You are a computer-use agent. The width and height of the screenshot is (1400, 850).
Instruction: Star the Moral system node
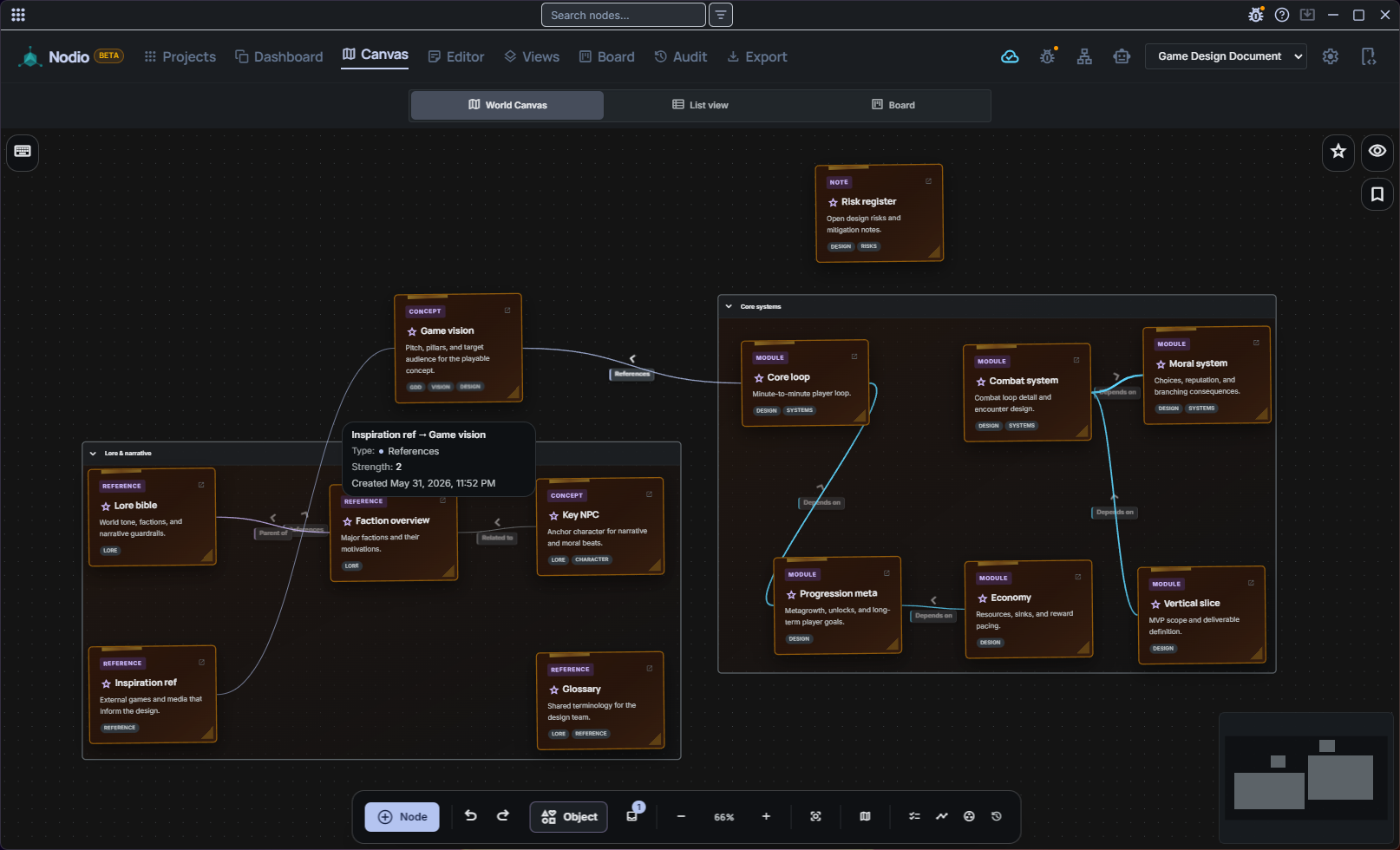(x=1161, y=364)
